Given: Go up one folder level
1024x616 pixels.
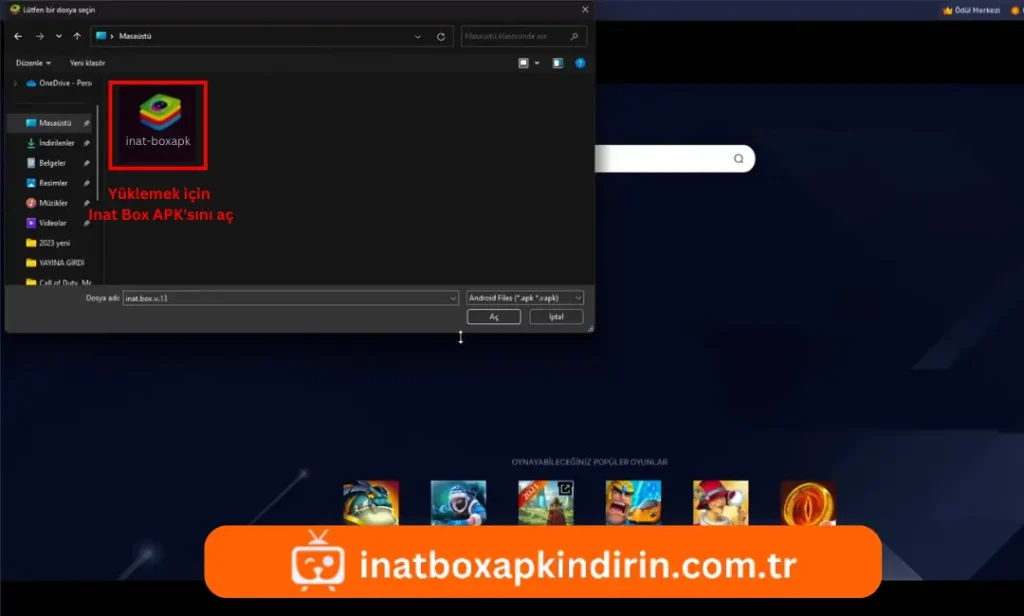Looking at the screenshot, I should pos(77,37).
